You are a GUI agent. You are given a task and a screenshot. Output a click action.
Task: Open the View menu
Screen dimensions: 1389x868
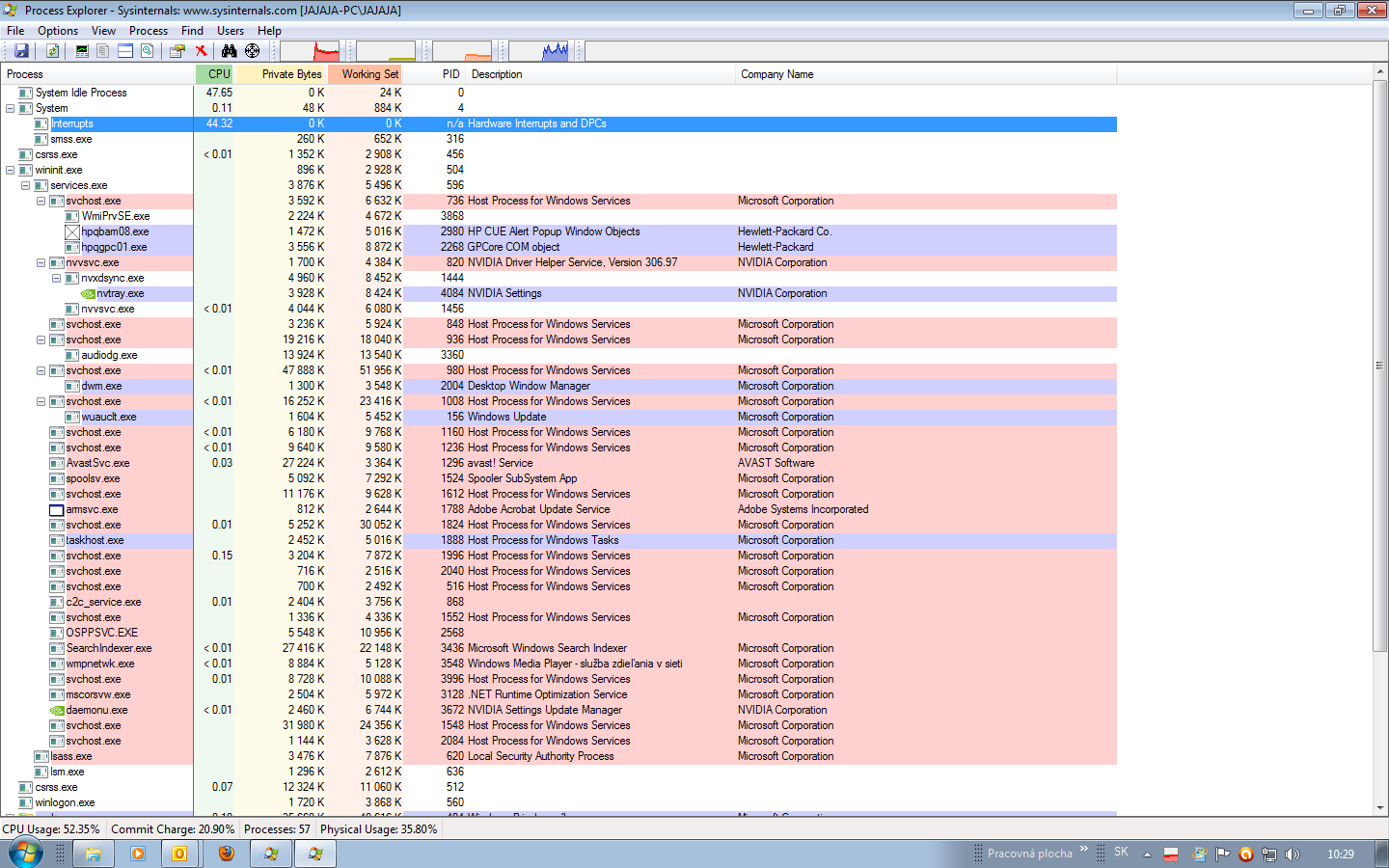pyautogui.click(x=103, y=31)
